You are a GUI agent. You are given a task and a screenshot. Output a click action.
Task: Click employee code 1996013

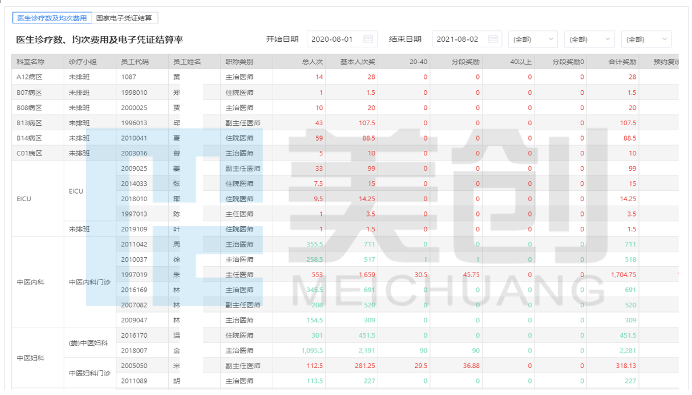pyautogui.click(x=134, y=123)
